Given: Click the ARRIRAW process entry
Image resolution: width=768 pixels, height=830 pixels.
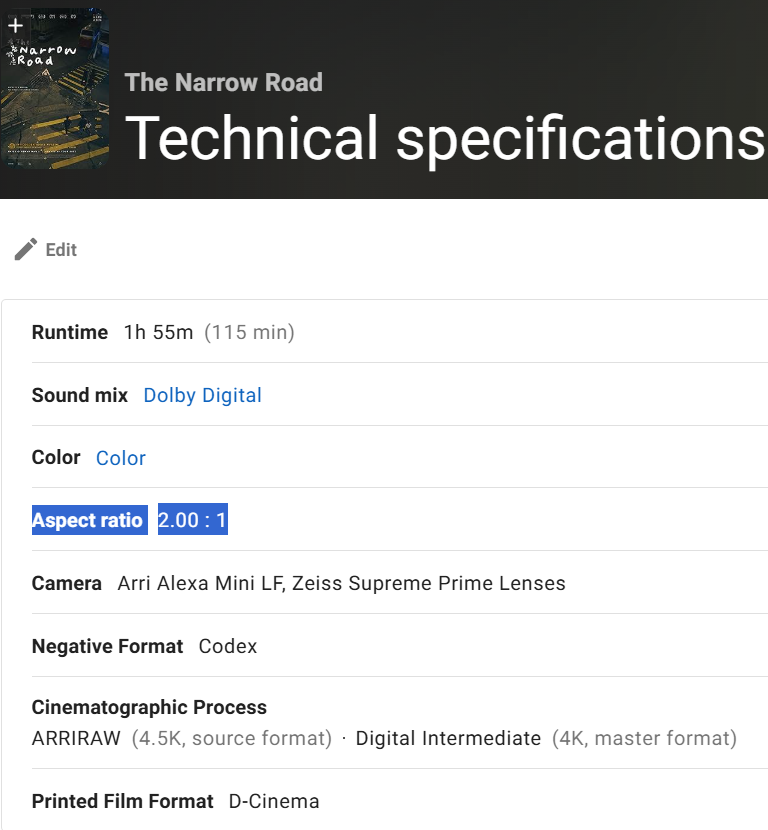Looking at the screenshot, I should coord(76,738).
